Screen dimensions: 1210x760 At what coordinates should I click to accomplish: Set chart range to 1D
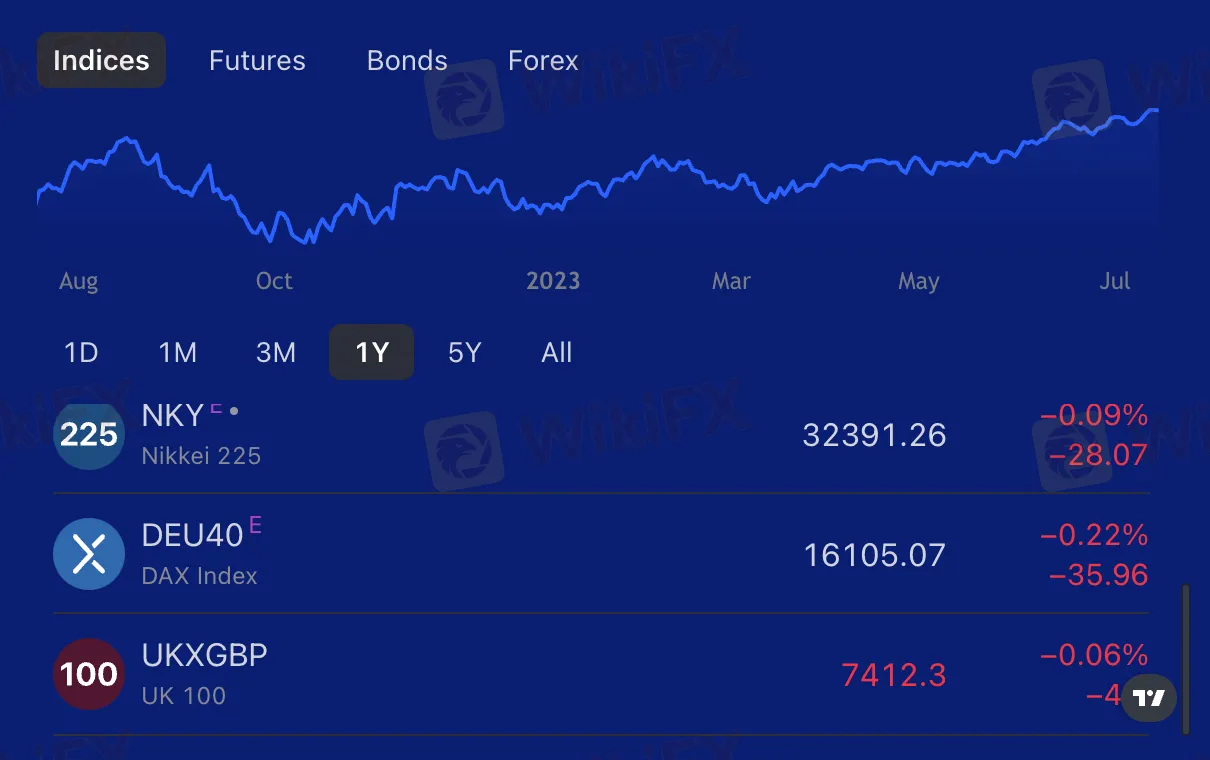81,352
